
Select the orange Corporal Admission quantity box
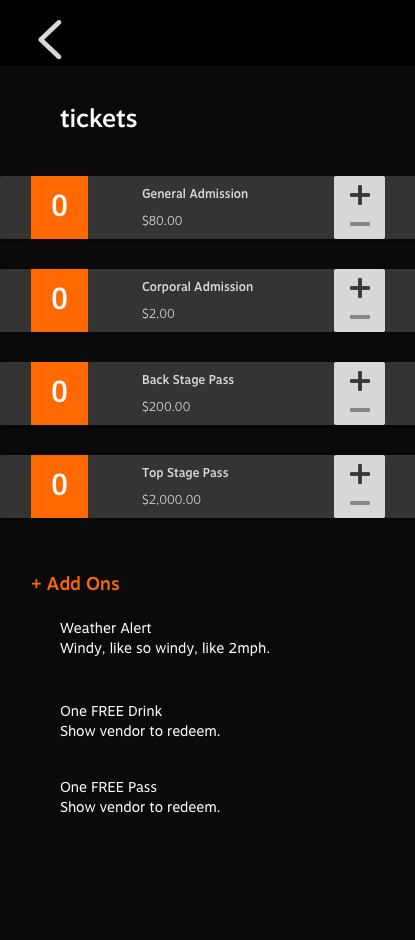[59, 300]
